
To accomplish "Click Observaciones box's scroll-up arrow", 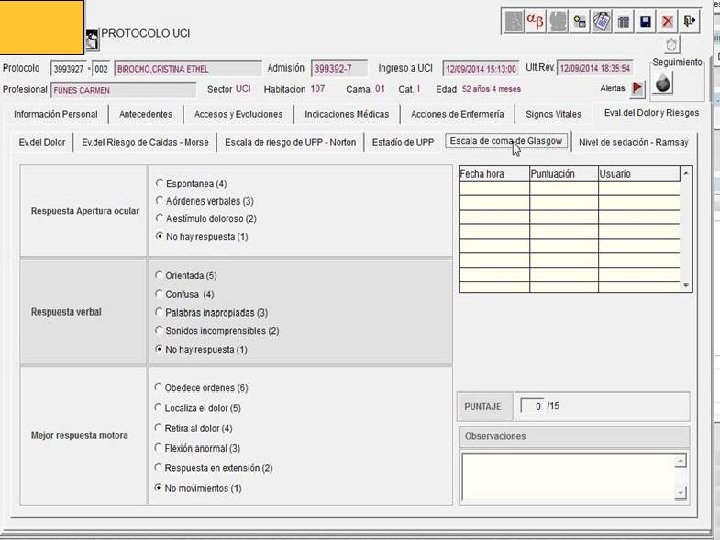I will pos(681,461).
